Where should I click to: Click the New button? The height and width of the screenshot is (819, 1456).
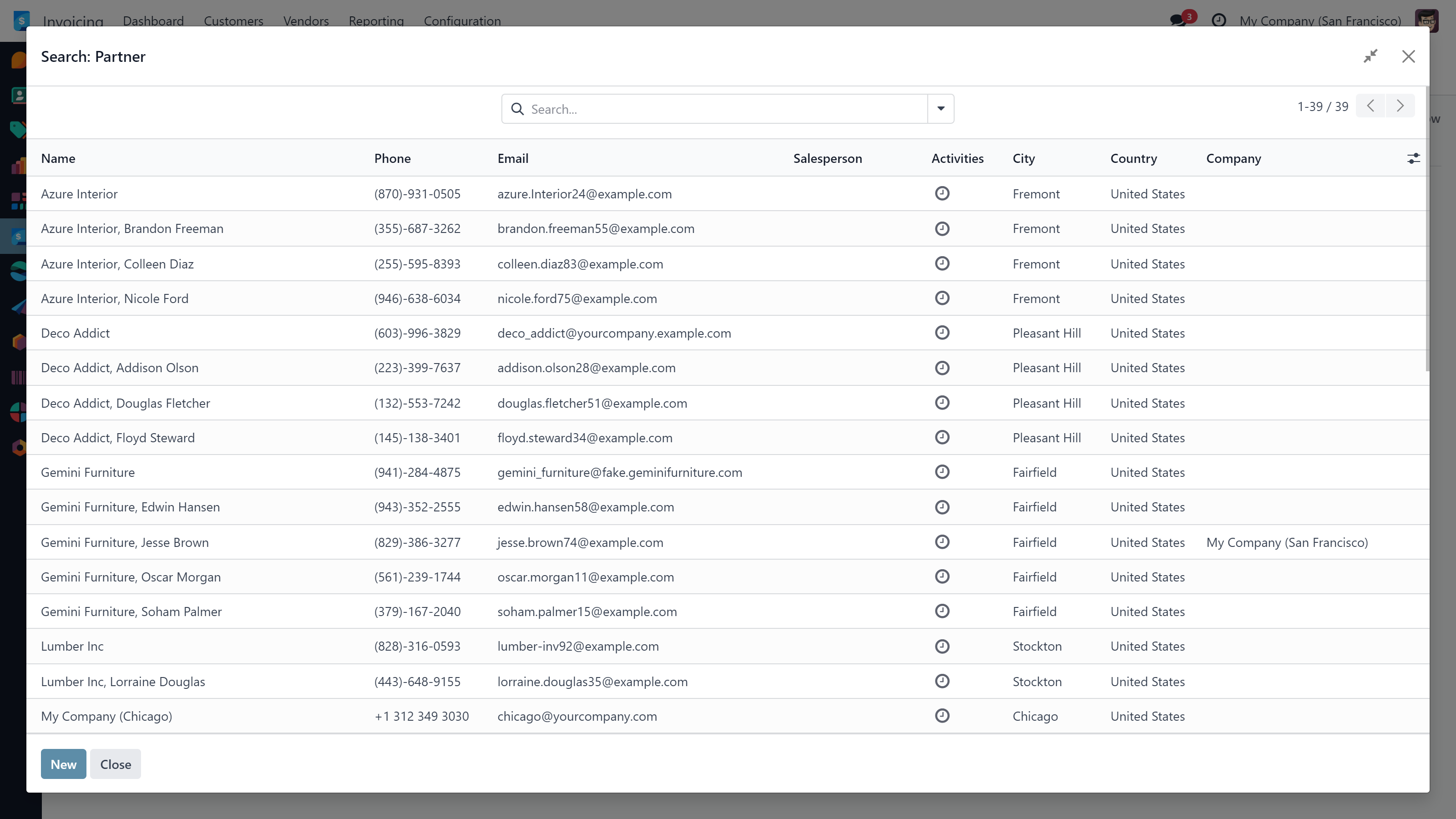[63, 763]
